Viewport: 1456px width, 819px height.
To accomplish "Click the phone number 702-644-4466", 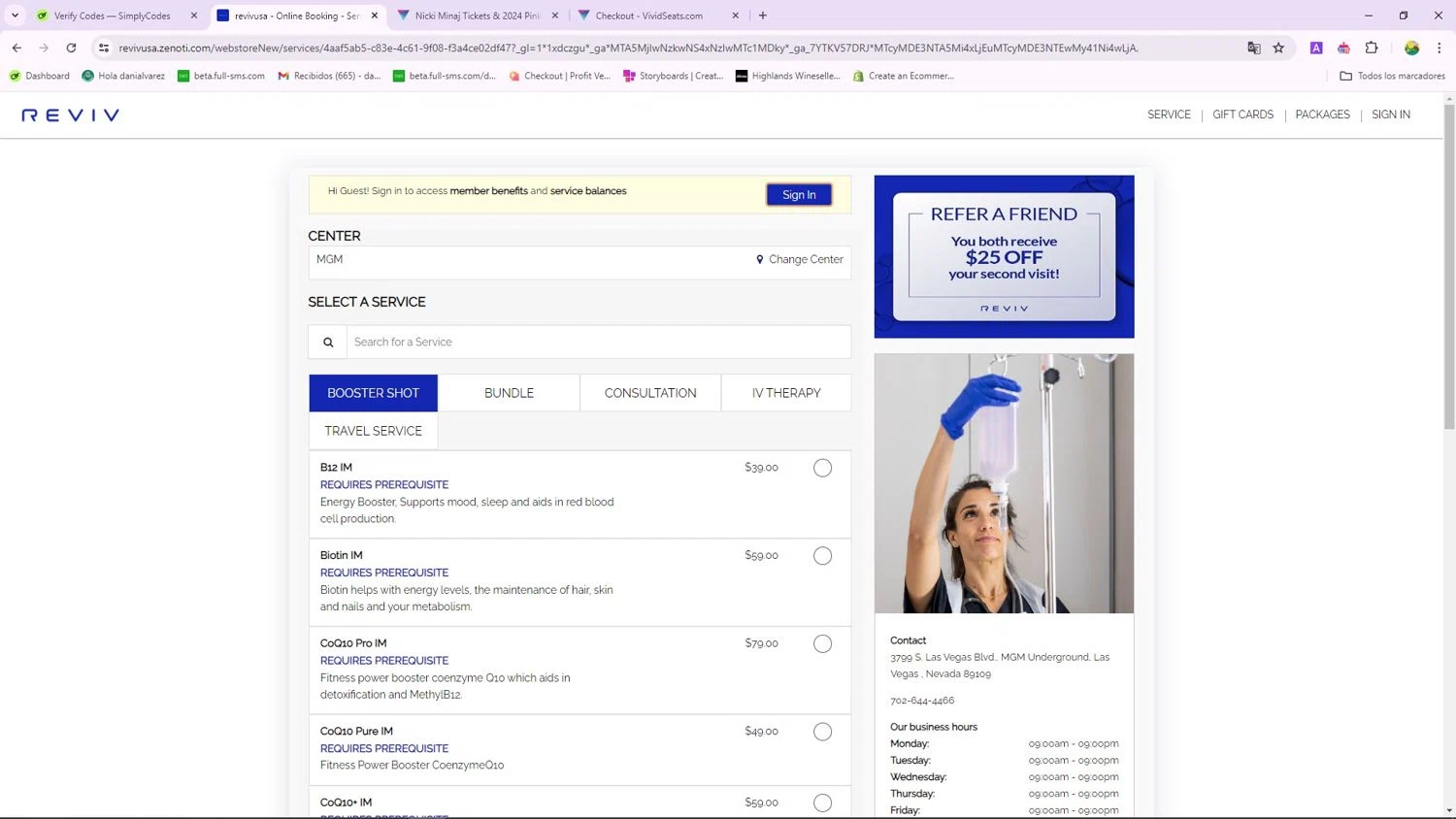I will pyautogui.click(x=922, y=701).
